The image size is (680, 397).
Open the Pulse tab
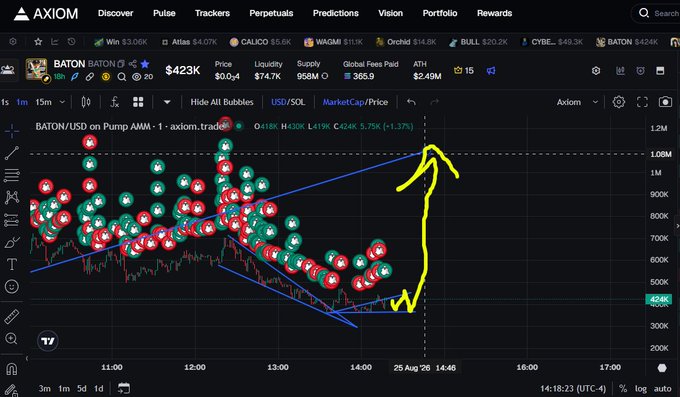164,13
